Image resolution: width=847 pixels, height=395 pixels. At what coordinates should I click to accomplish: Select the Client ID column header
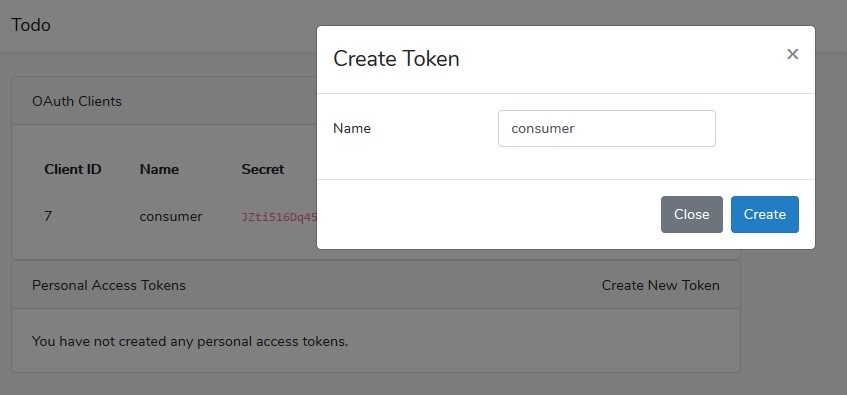[73, 169]
